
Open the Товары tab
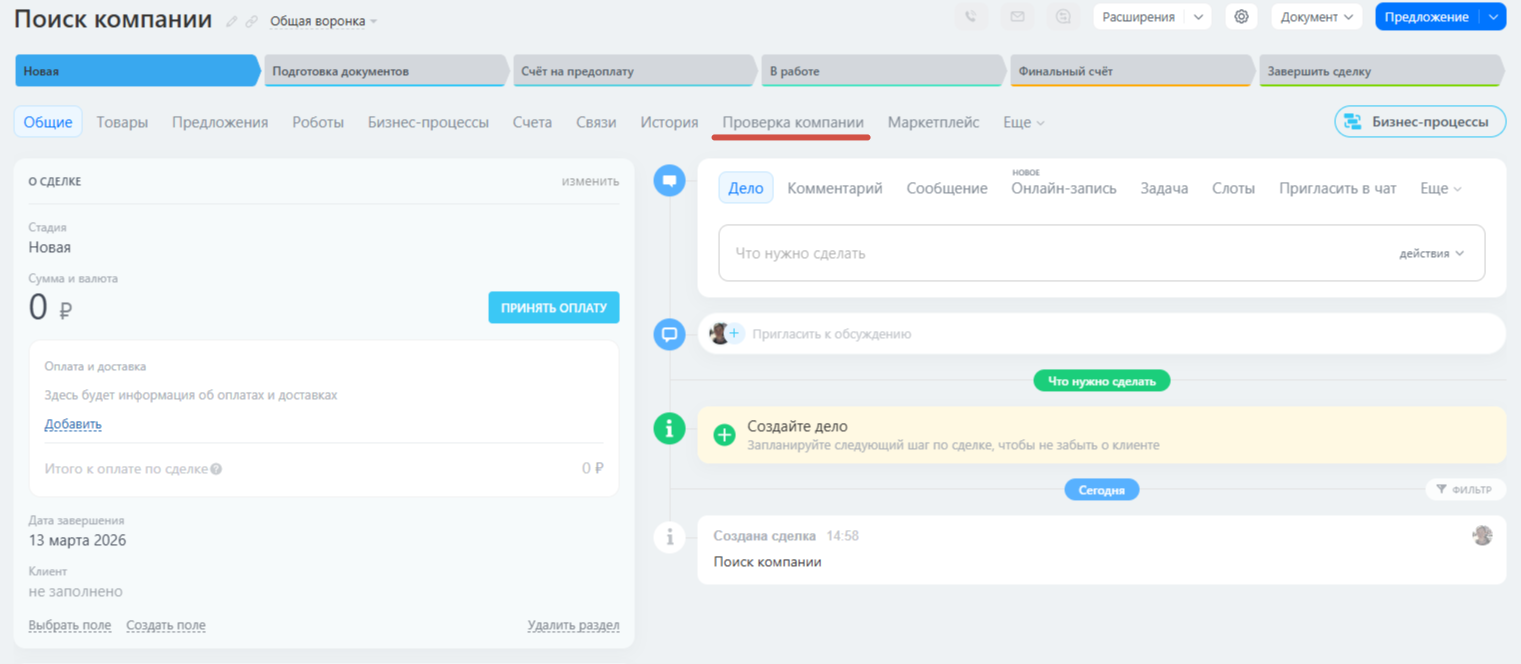point(122,122)
